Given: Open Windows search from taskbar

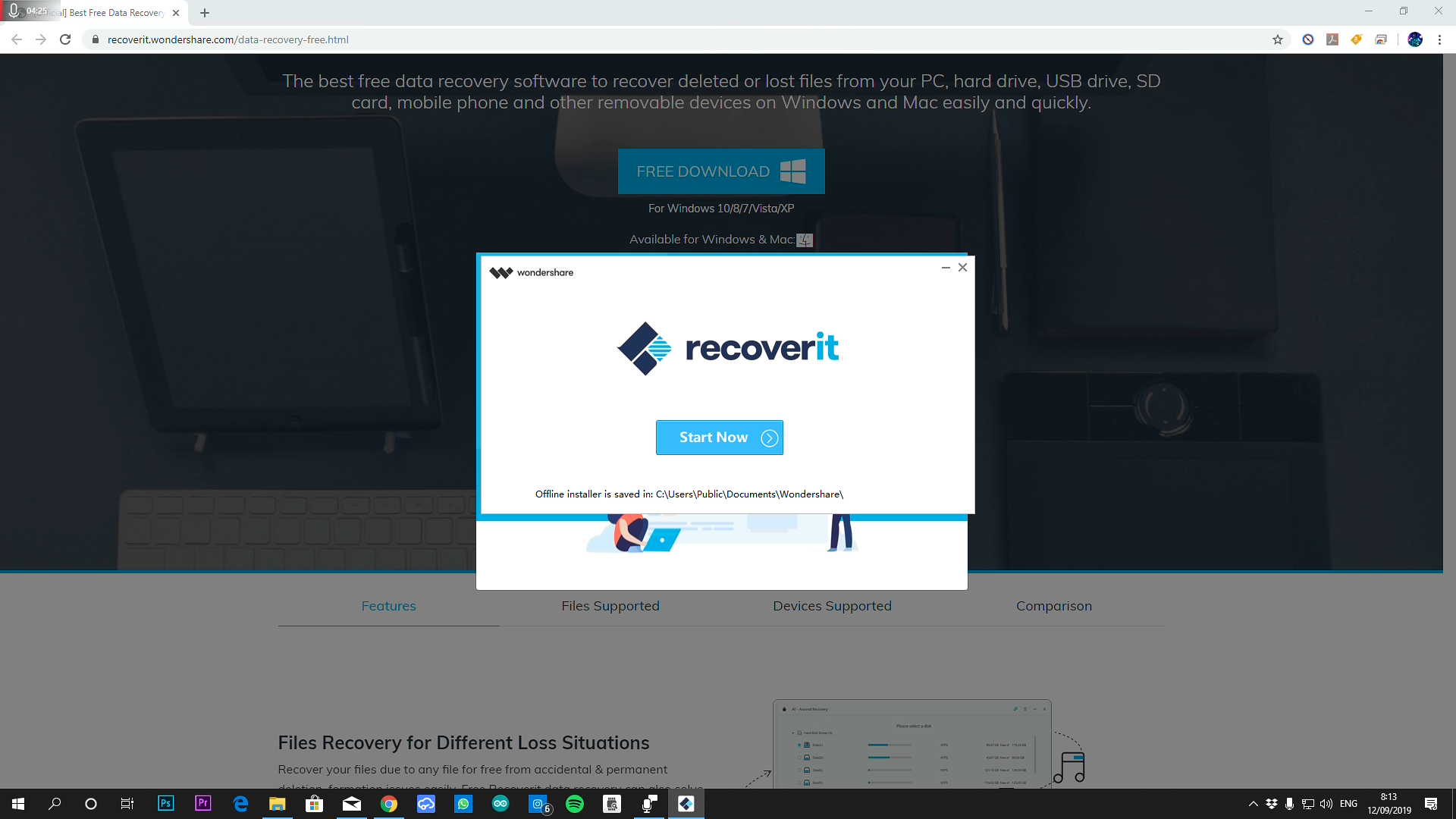Looking at the screenshot, I should click(x=55, y=804).
